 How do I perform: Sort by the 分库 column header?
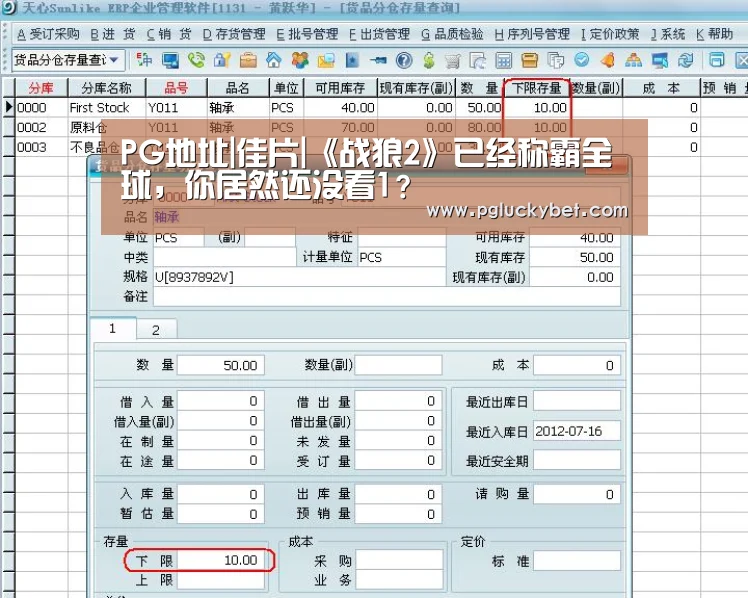[41, 88]
